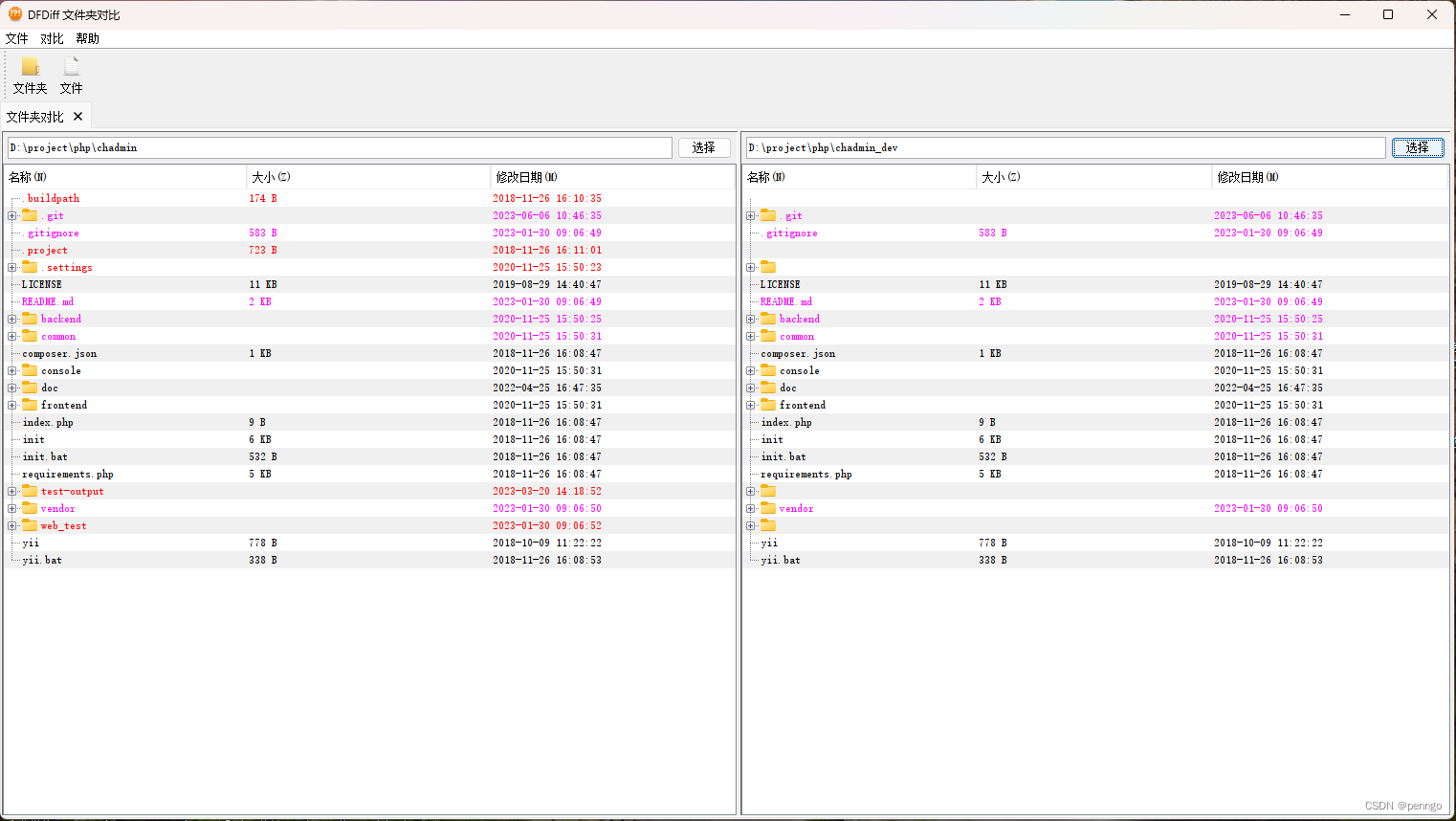Open the 帮助 menu
Screen dimensions: 1456x821
tap(87, 38)
